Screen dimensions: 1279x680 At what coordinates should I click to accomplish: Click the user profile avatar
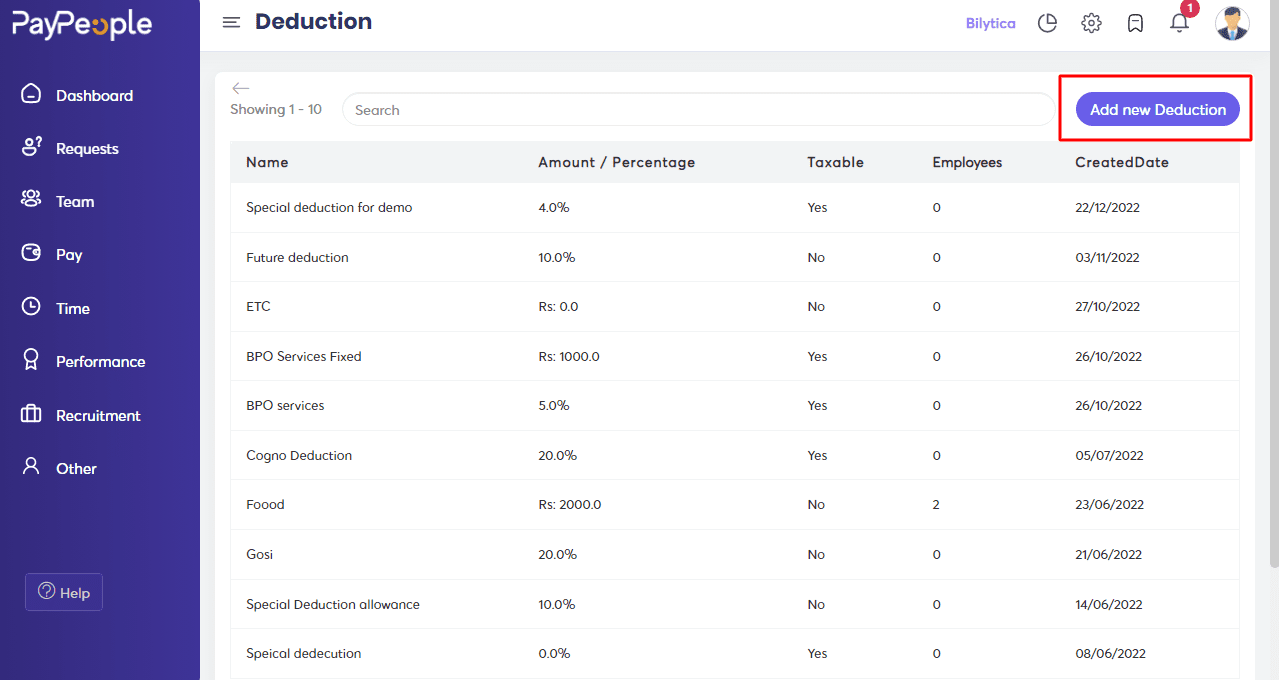1232,23
